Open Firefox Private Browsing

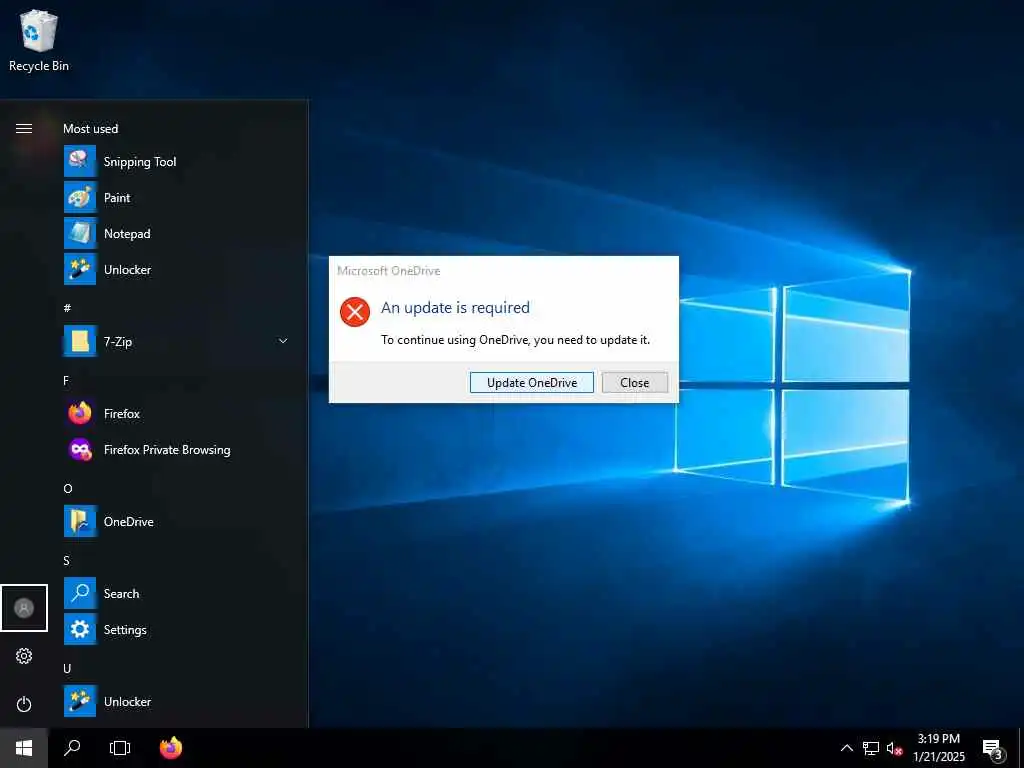175,449
